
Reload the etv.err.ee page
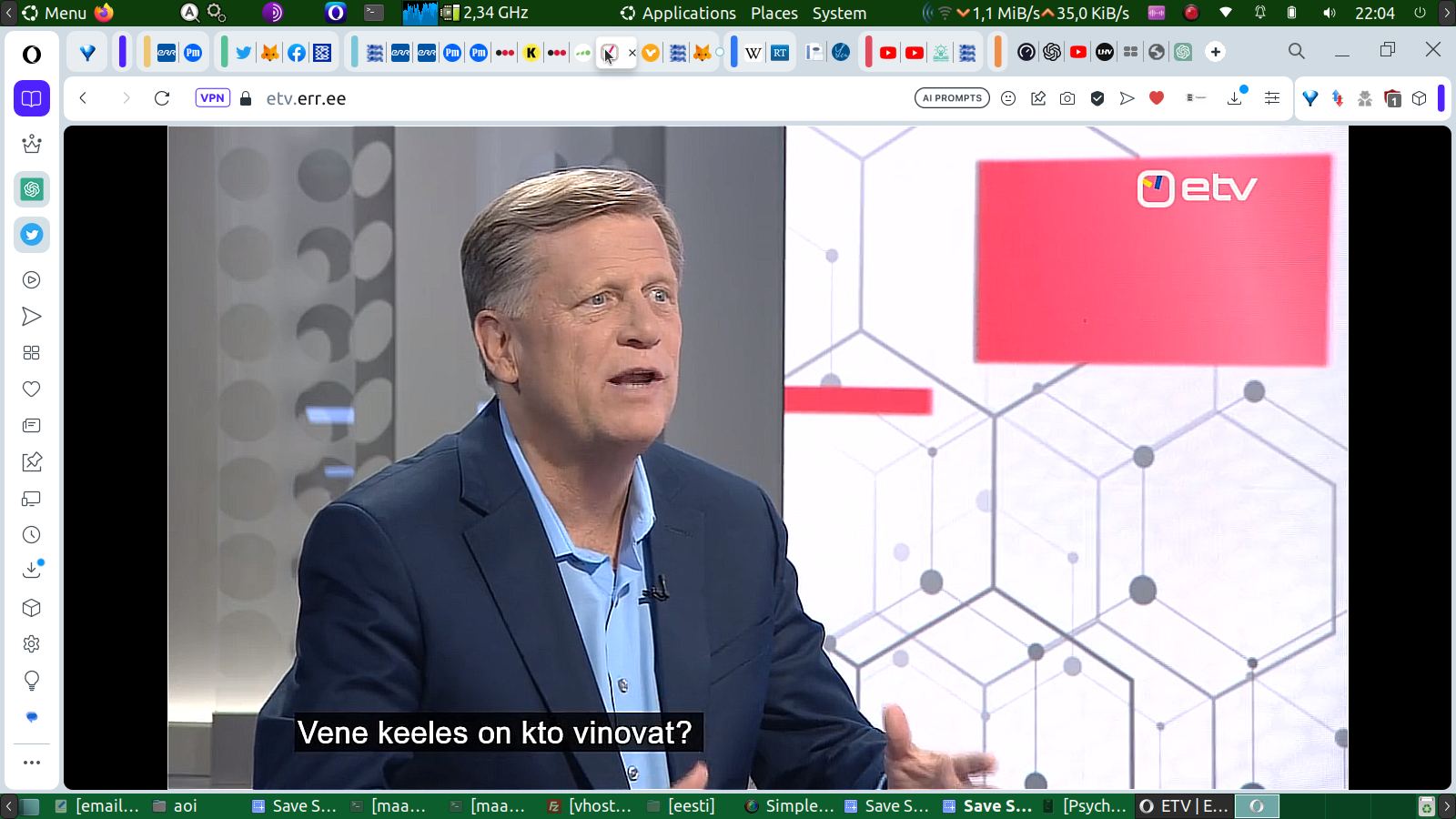pyautogui.click(x=162, y=98)
